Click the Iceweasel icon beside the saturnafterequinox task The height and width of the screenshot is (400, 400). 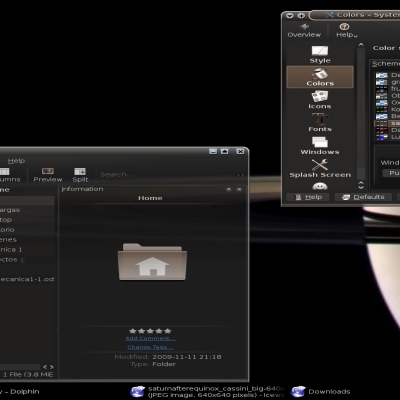point(137,391)
